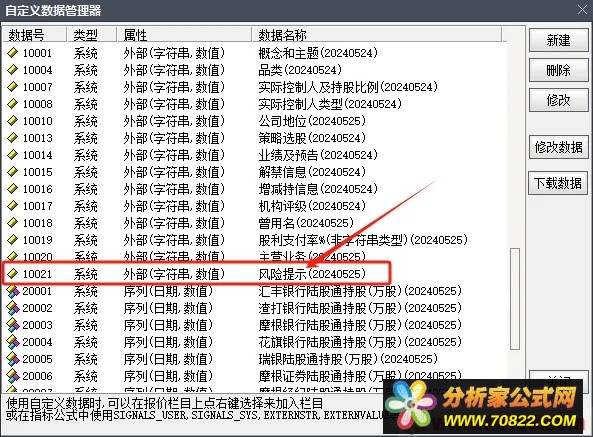Click the 数据名称 column header
593x437 pixels.
tap(377, 35)
